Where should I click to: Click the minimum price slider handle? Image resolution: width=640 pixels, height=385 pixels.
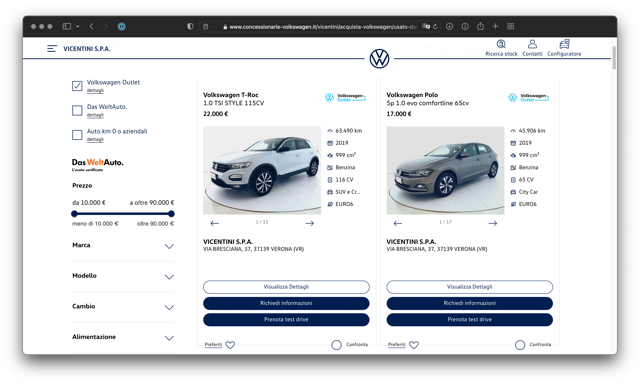coord(74,214)
